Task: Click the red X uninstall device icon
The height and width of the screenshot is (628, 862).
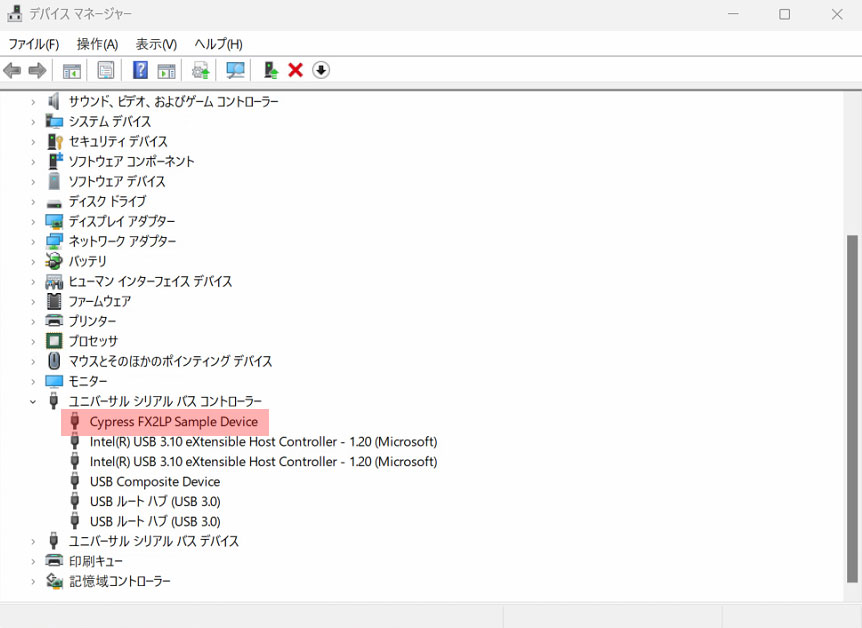Action: [x=296, y=70]
